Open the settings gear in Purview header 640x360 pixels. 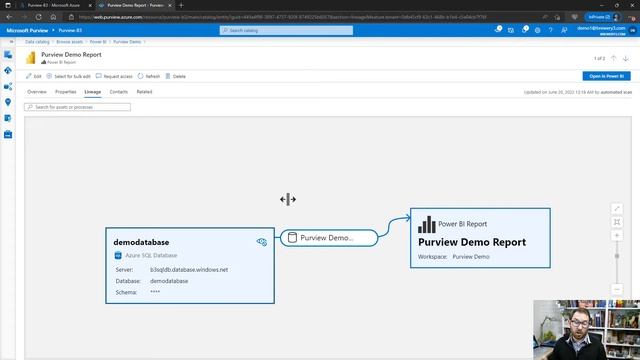tap(538, 30)
